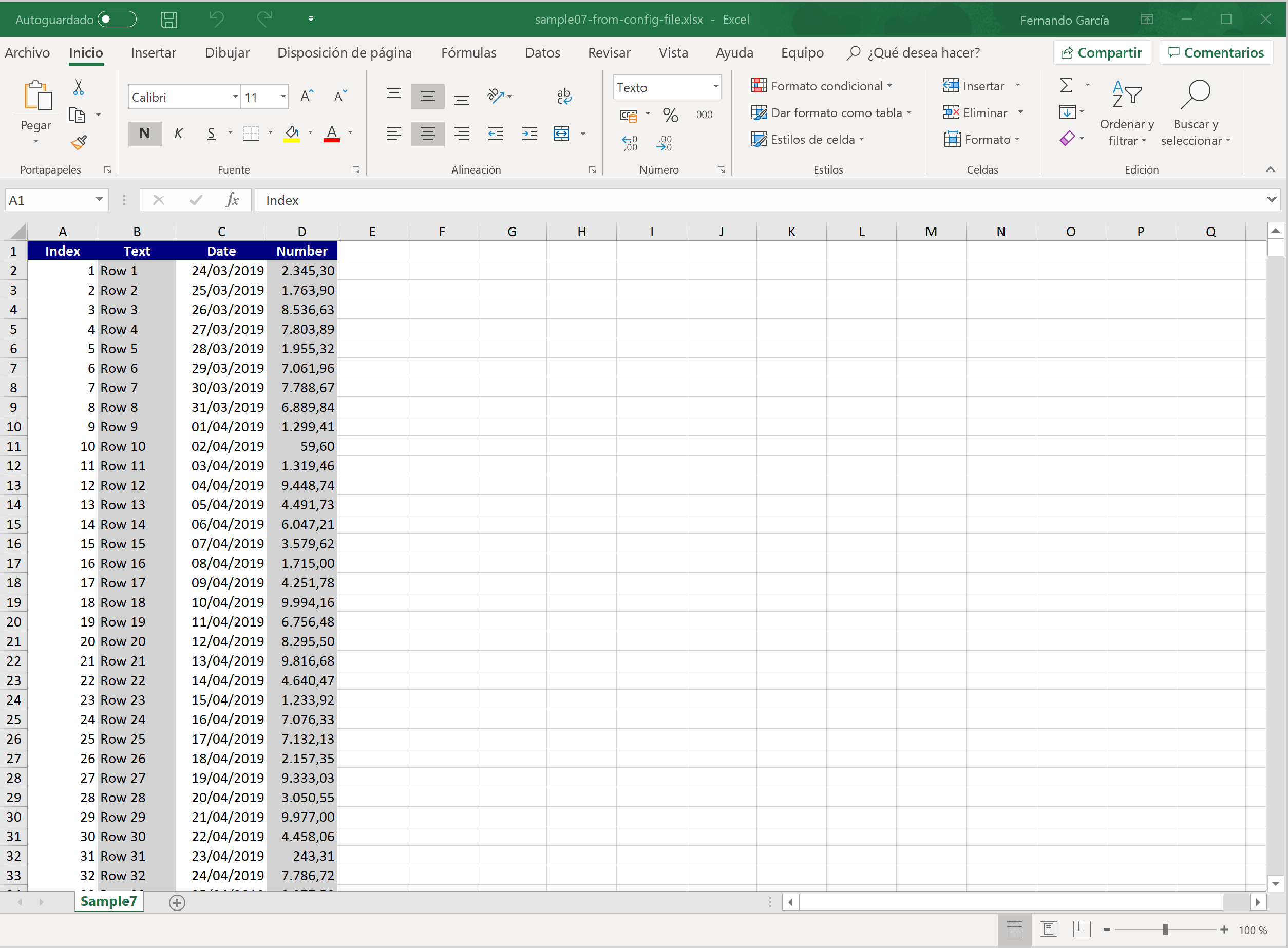Click Increase Font Size icon

[x=307, y=96]
